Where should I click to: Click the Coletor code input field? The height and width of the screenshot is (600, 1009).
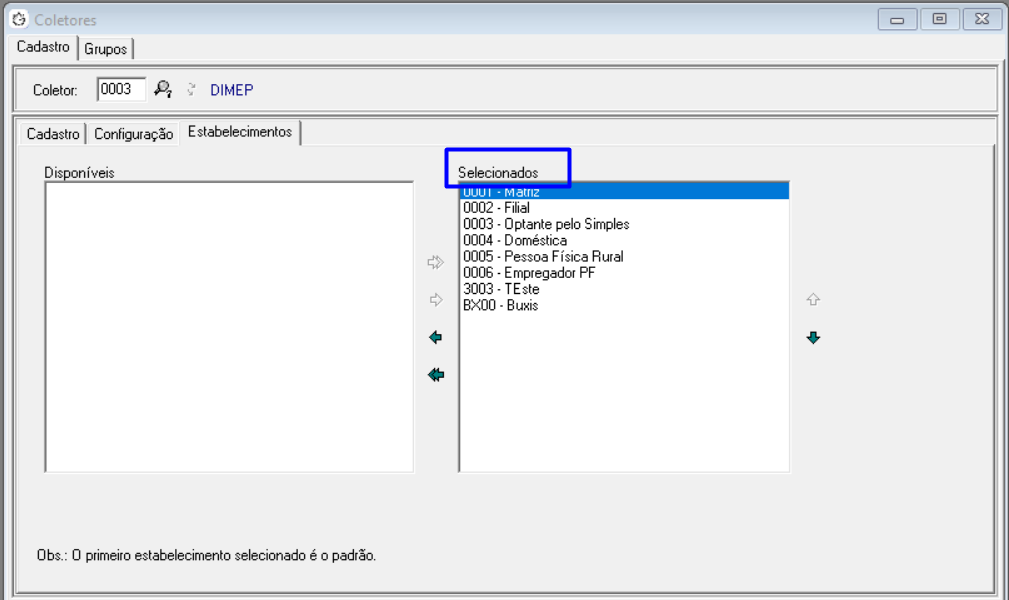click(x=120, y=89)
